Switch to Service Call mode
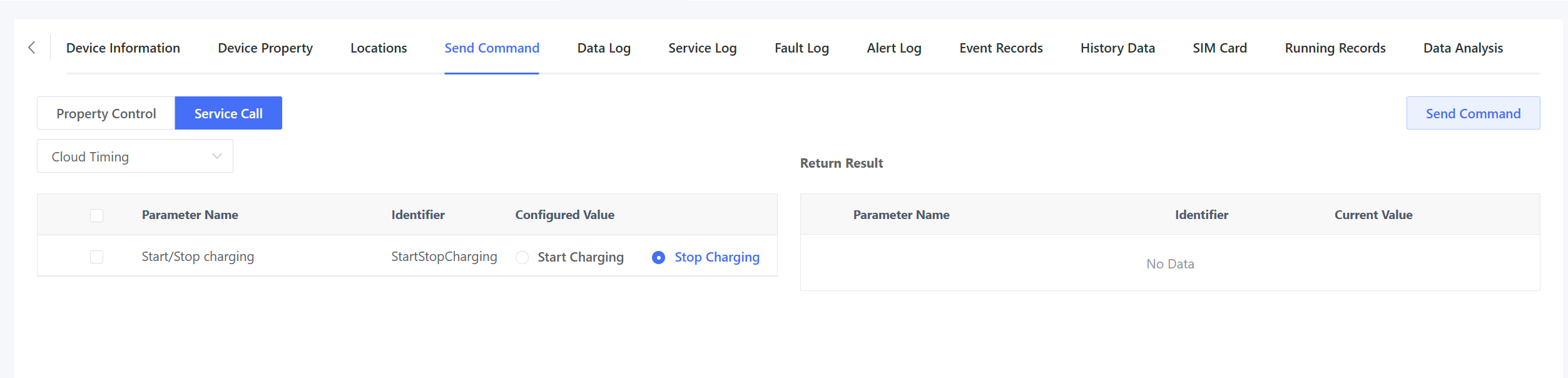This screenshot has width=1568, height=378. click(228, 113)
